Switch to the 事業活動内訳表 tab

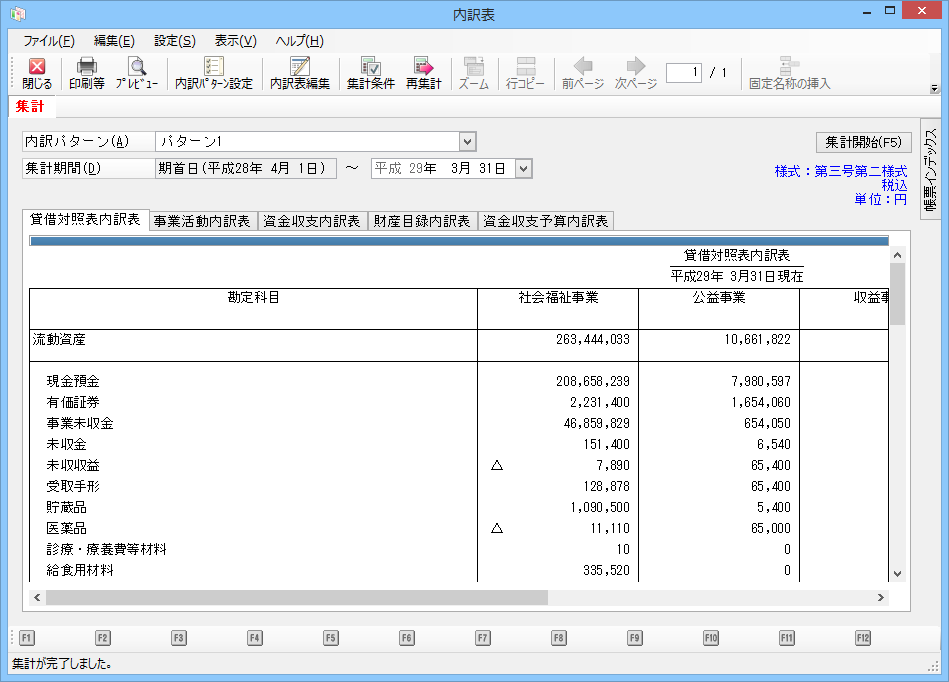[203, 221]
